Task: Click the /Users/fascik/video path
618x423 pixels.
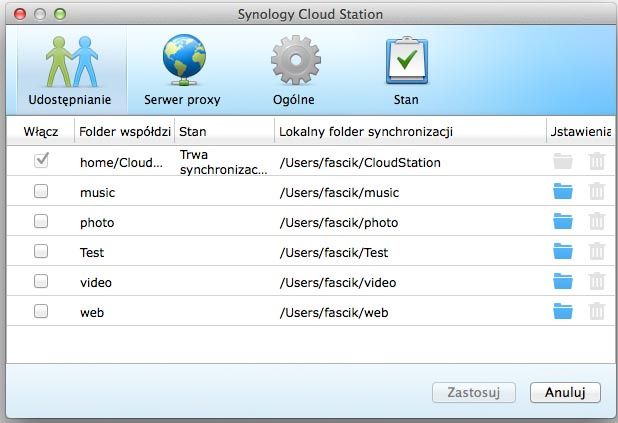Action: (338, 282)
